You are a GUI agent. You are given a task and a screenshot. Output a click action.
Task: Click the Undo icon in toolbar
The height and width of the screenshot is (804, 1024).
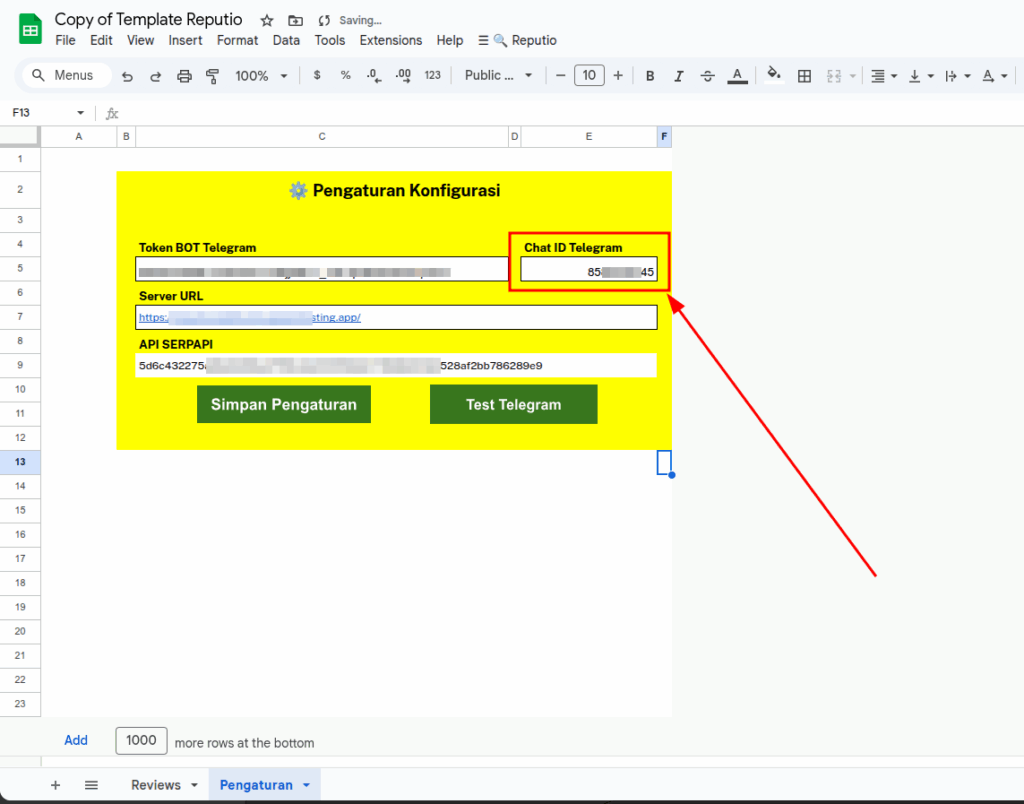127,76
